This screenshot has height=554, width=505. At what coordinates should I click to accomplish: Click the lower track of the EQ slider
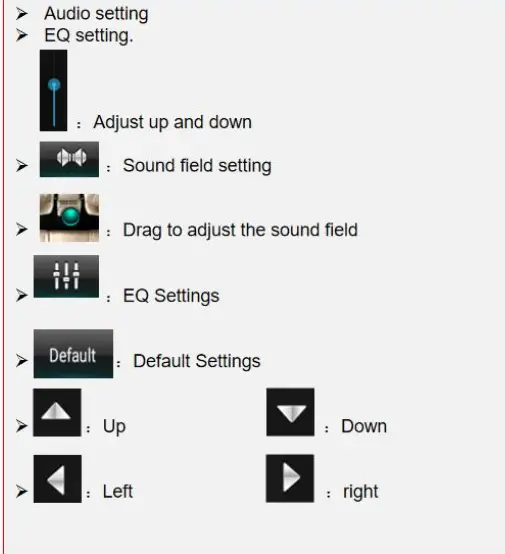54,109
